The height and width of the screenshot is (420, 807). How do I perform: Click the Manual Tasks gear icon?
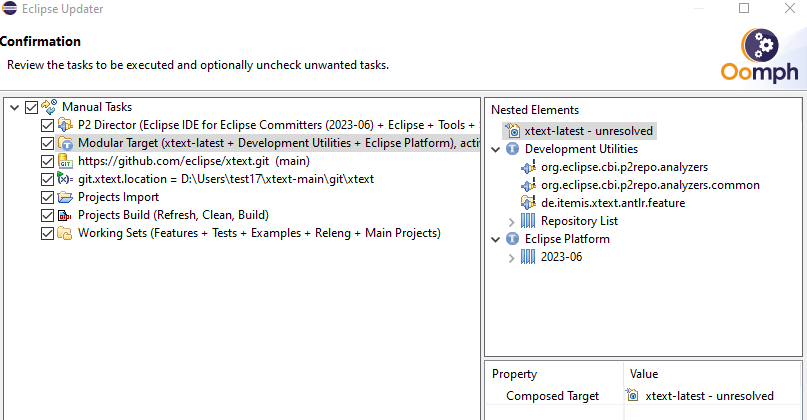click(49, 107)
